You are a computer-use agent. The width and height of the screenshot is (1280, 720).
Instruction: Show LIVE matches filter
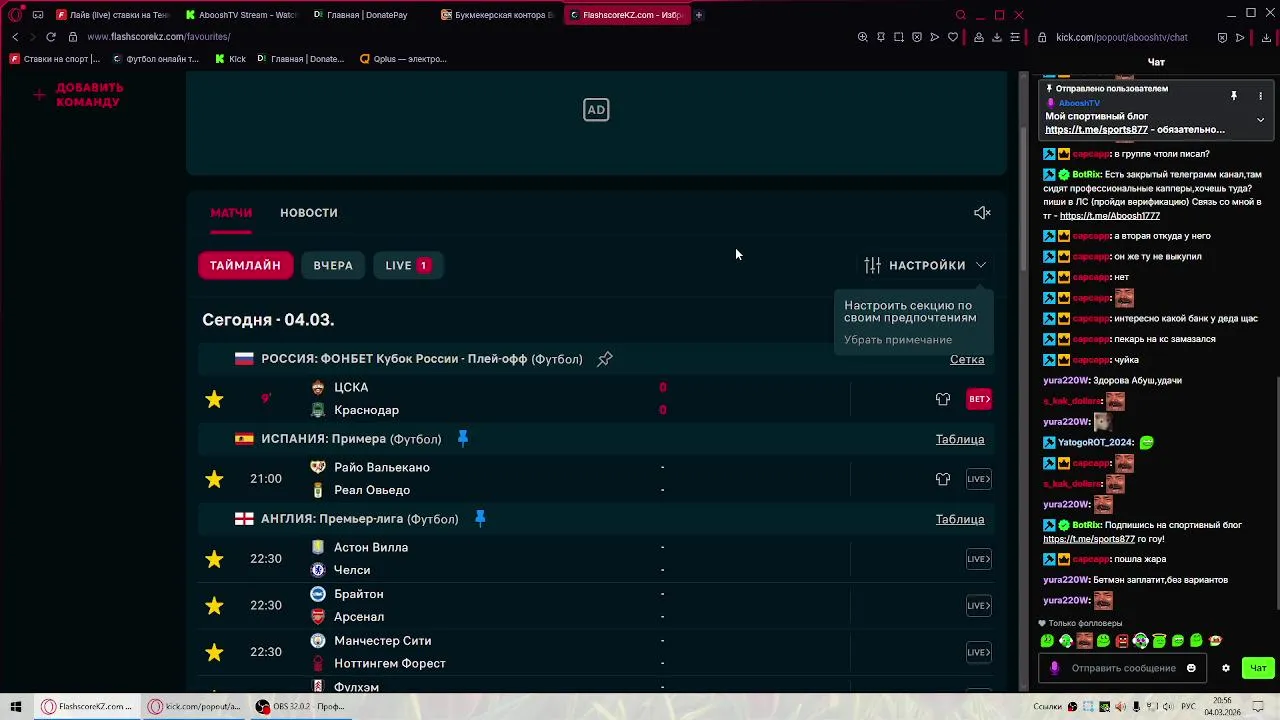(x=407, y=265)
